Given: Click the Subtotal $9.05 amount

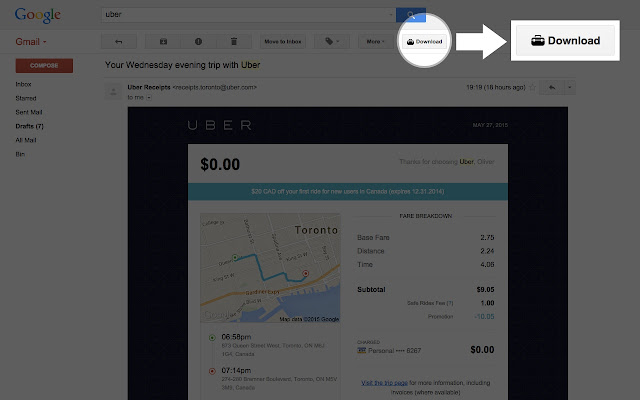Looking at the screenshot, I should [x=485, y=289].
